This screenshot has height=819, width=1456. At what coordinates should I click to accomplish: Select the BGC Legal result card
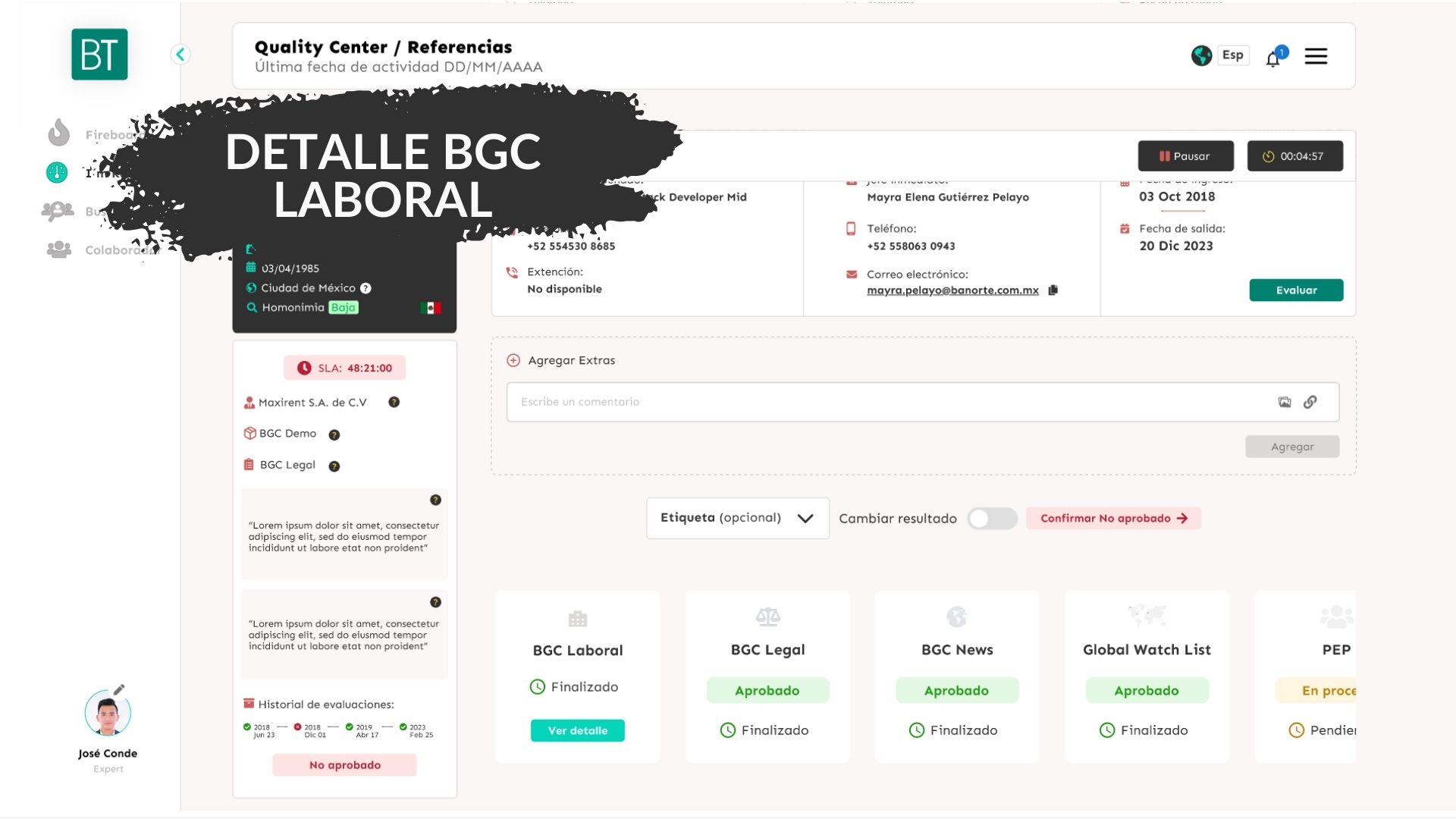point(767,676)
